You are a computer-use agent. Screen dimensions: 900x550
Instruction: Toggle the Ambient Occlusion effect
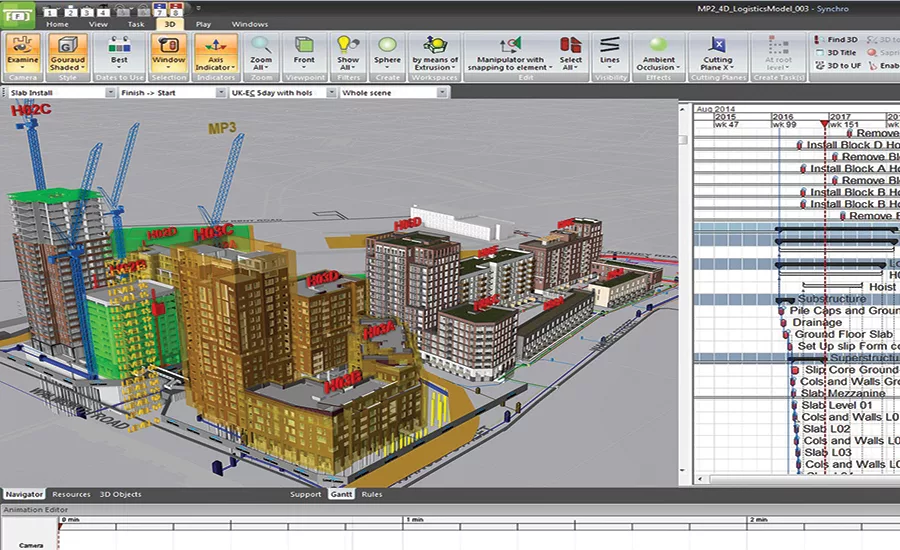pyautogui.click(x=658, y=53)
